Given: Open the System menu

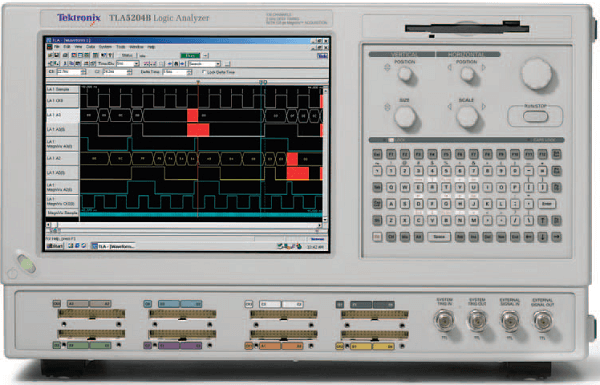Looking at the screenshot, I should 105,47.
